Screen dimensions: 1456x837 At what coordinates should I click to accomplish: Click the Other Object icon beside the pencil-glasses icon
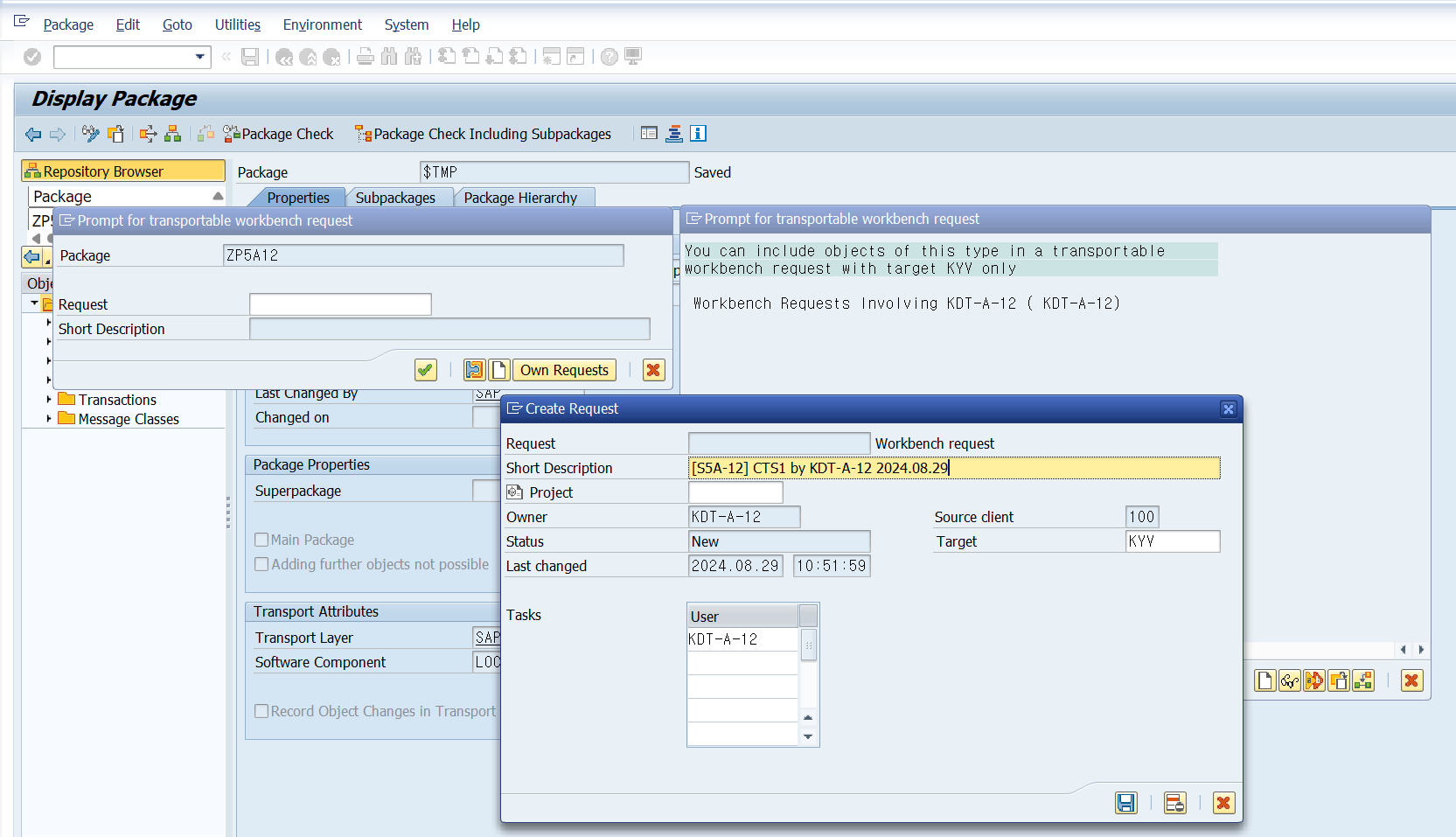115,134
